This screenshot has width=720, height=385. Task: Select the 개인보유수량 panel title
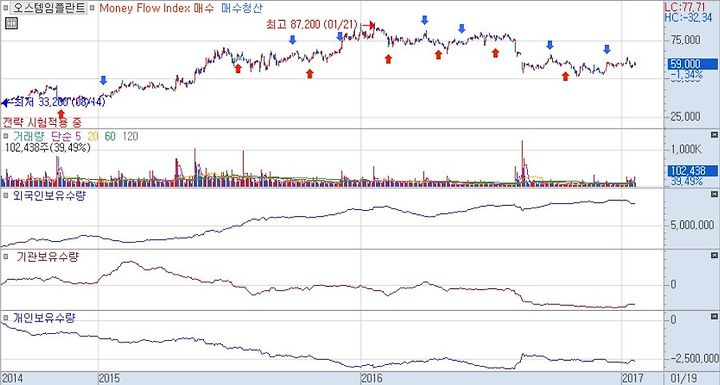coord(44,317)
